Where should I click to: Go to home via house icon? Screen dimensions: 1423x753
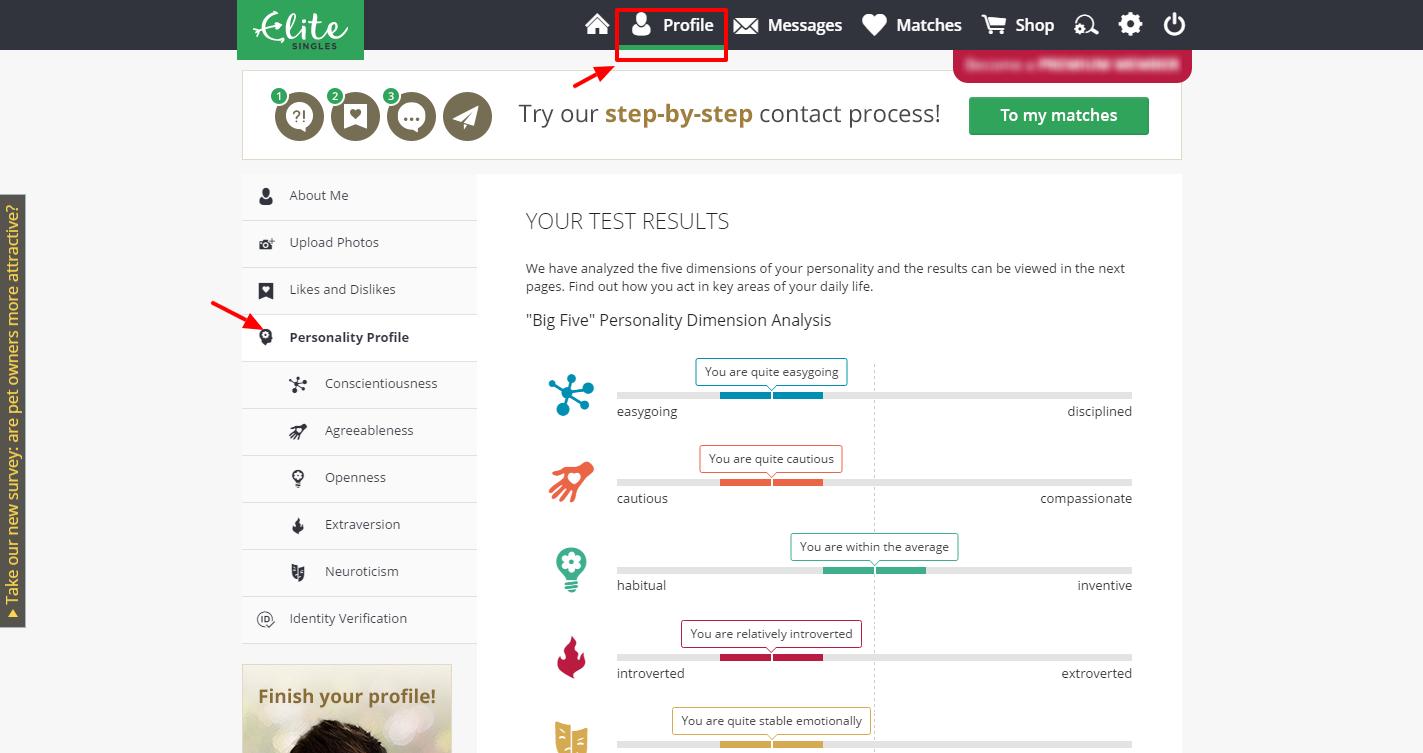point(597,24)
